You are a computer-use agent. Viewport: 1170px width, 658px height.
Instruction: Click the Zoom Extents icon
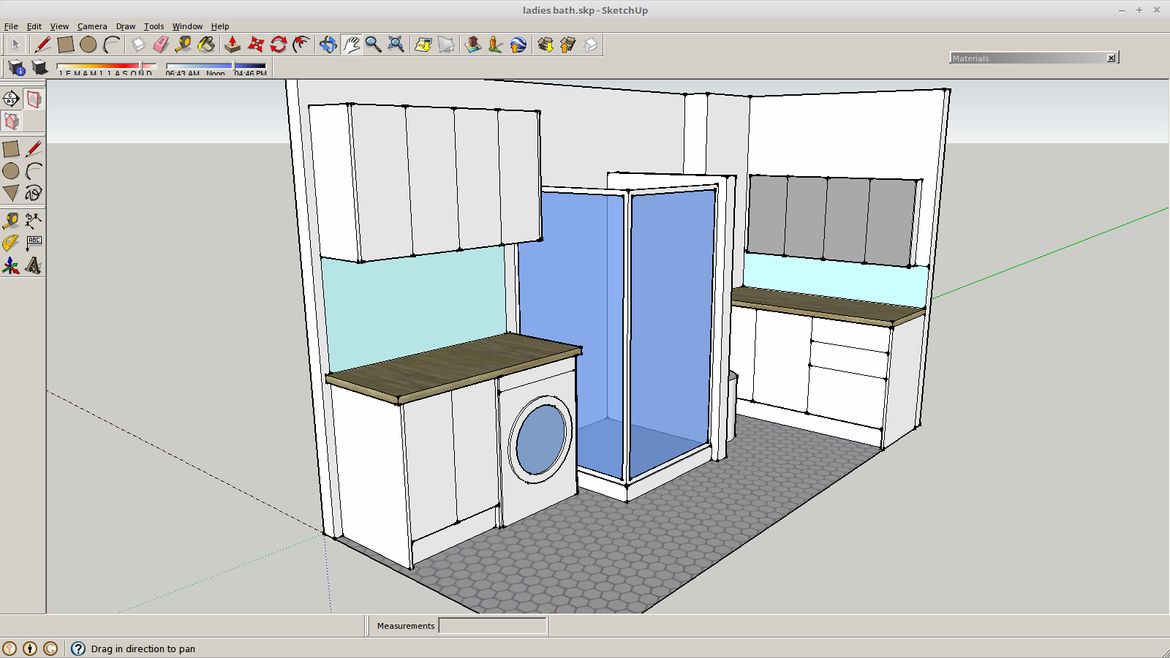(396, 44)
